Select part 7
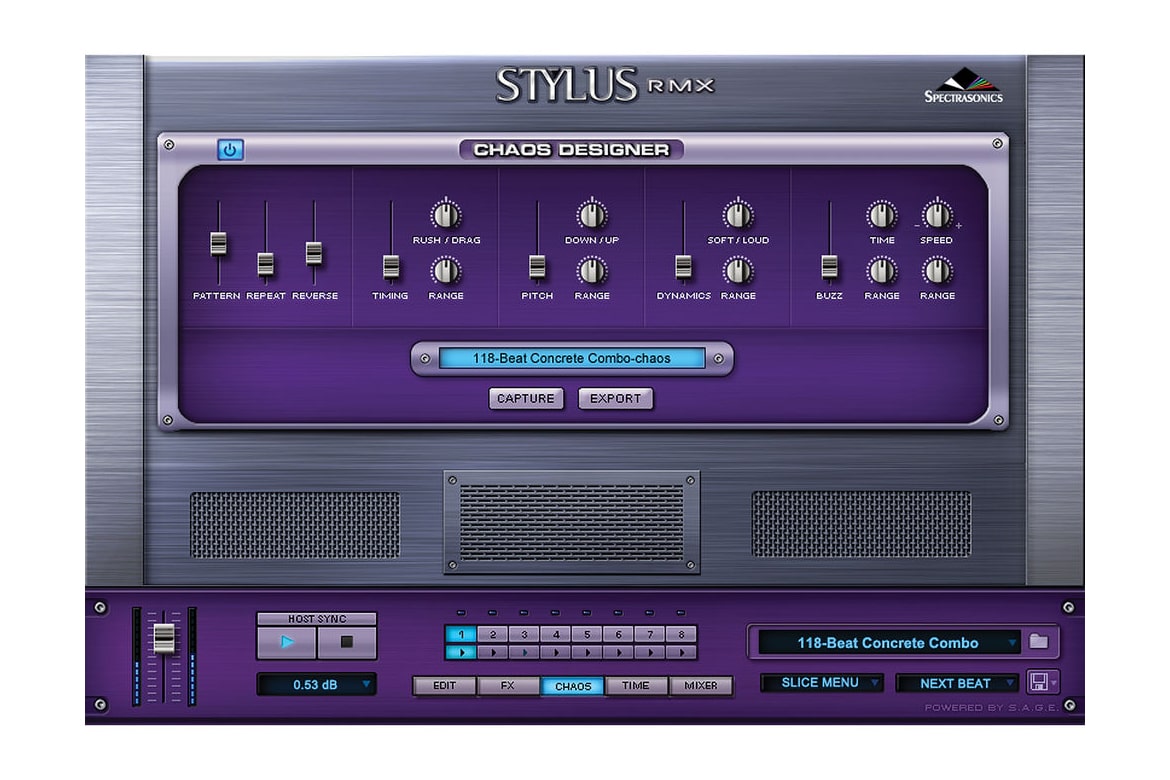This screenshot has height=780, width=1170. pyautogui.click(x=650, y=634)
